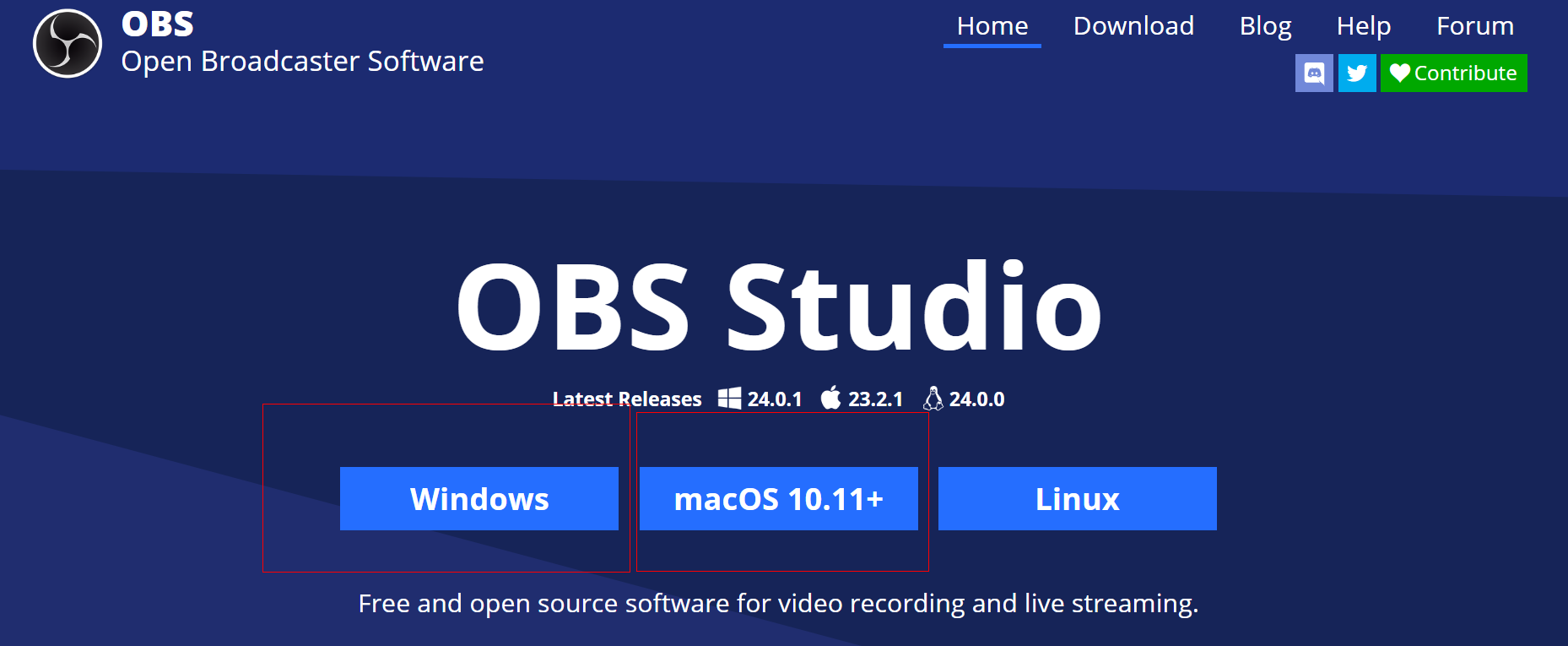This screenshot has height=646, width=1568.
Task: Click the 23.2.1 macOS version number
Action: tap(876, 399)
